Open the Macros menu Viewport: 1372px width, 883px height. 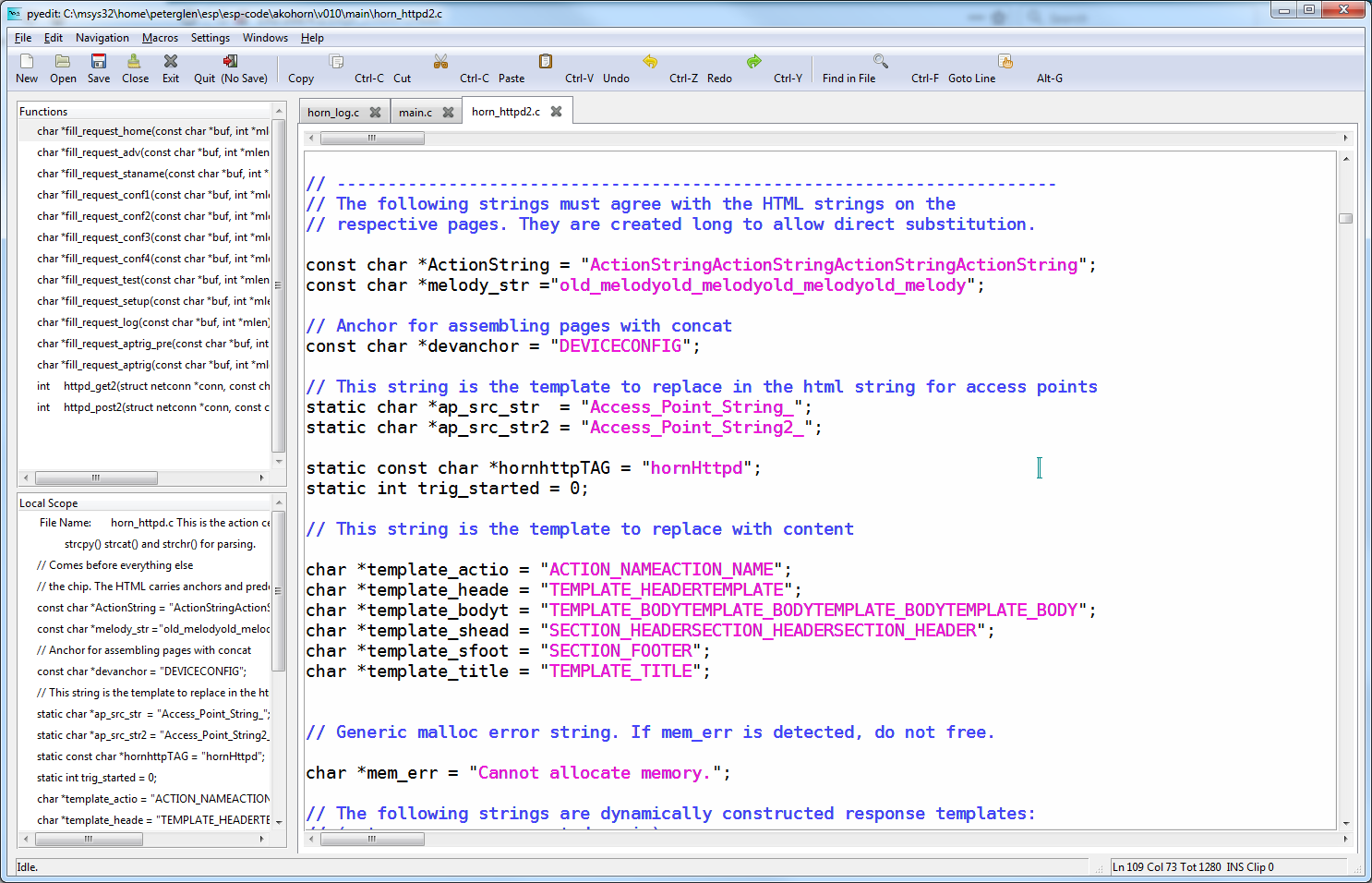160,38
